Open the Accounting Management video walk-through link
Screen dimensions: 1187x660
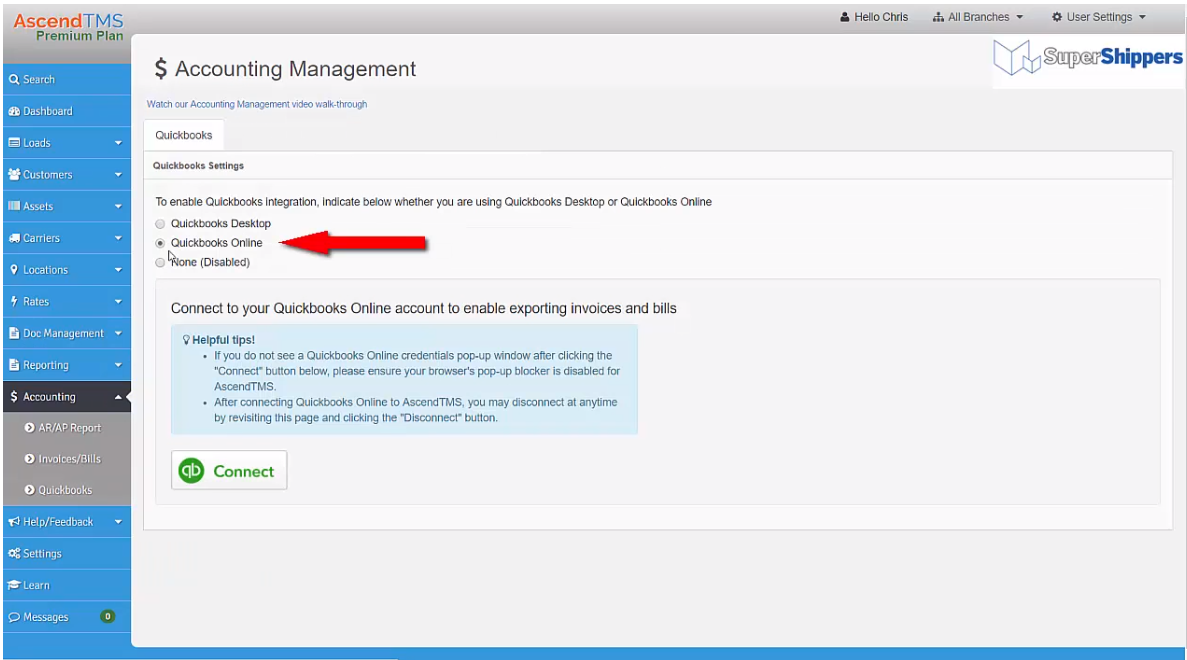pos(257,104)
